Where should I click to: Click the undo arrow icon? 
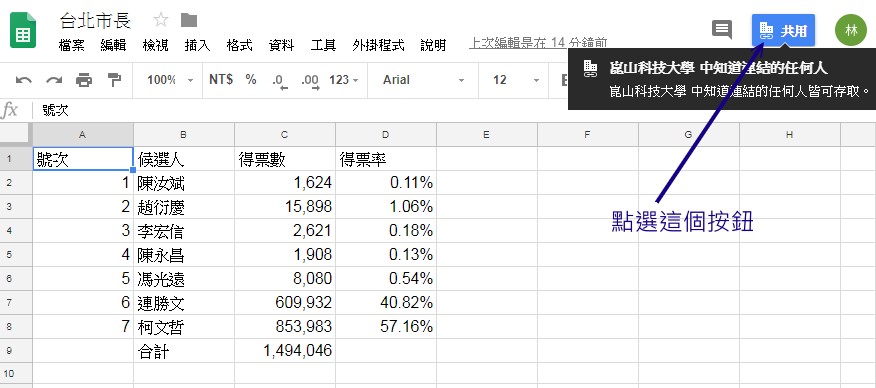point(24,80)
